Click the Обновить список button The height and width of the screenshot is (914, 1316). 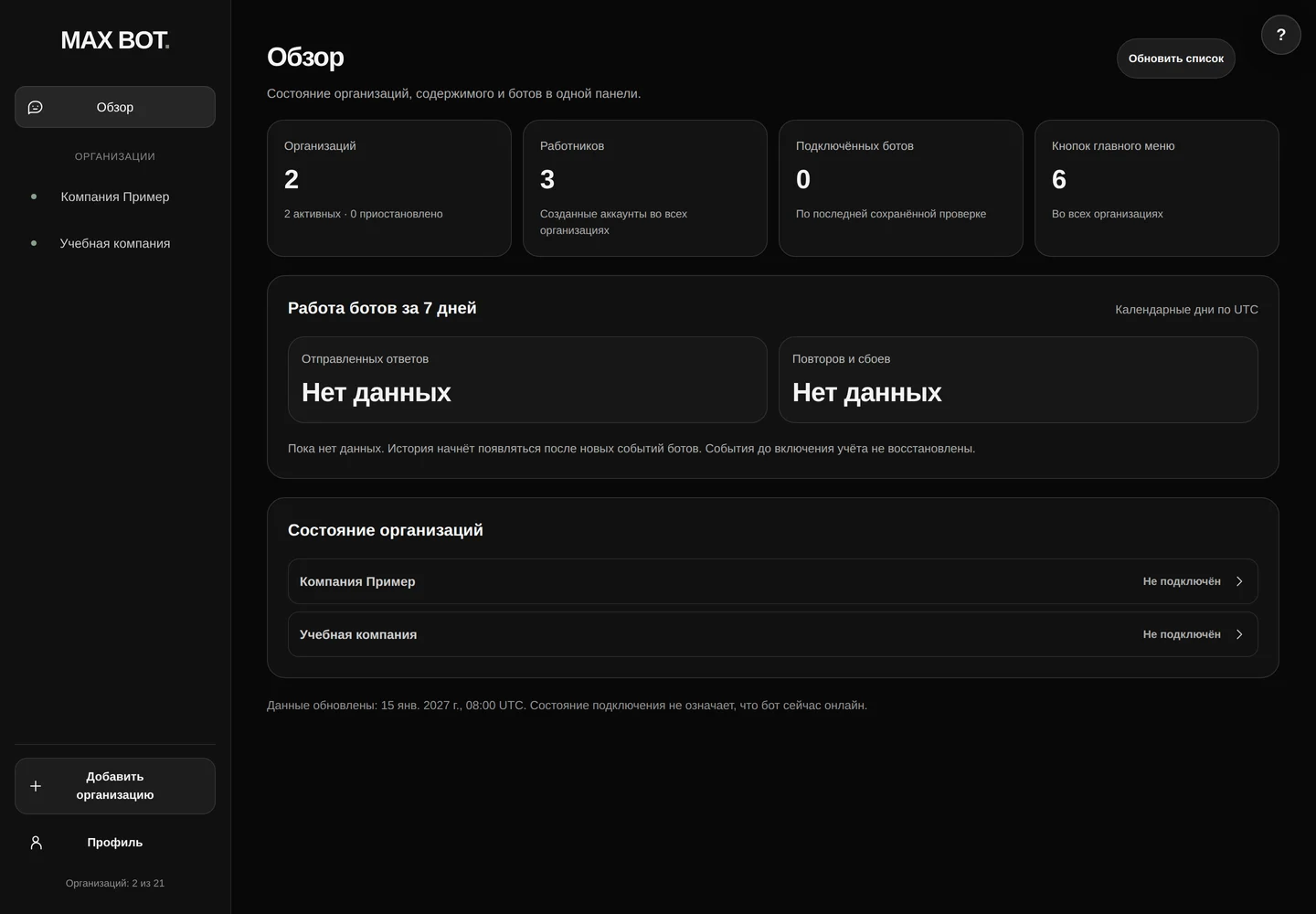pos(1176,58)
